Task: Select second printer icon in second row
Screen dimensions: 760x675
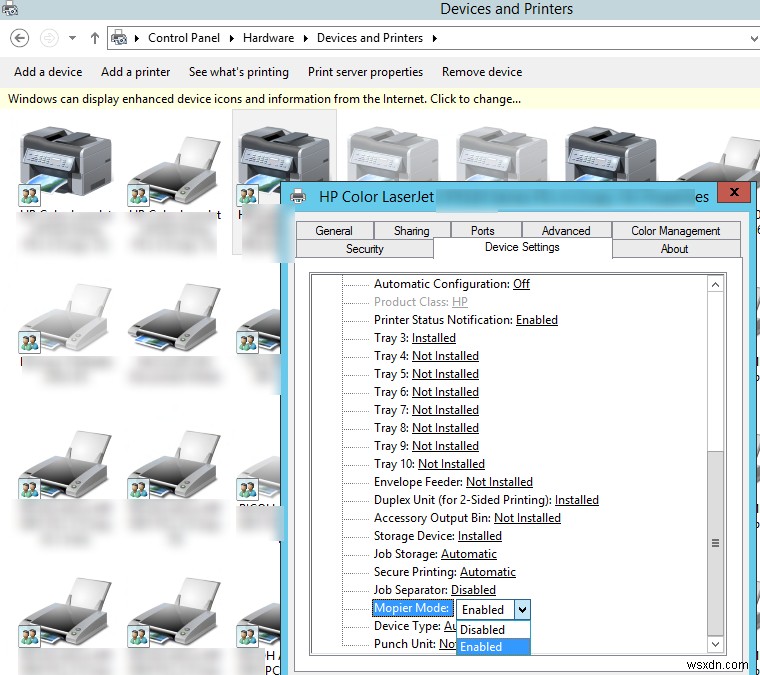Action: [174, 318]
